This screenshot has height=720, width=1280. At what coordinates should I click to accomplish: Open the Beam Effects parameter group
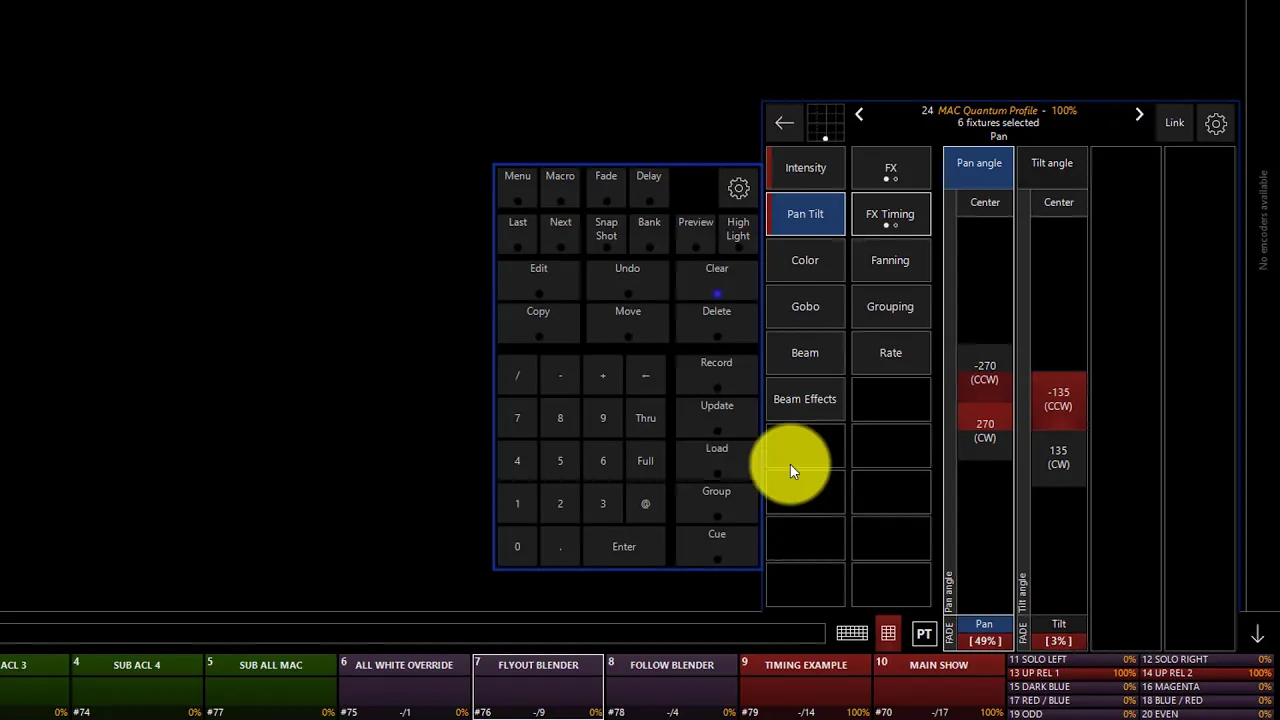tap(805, 399)
